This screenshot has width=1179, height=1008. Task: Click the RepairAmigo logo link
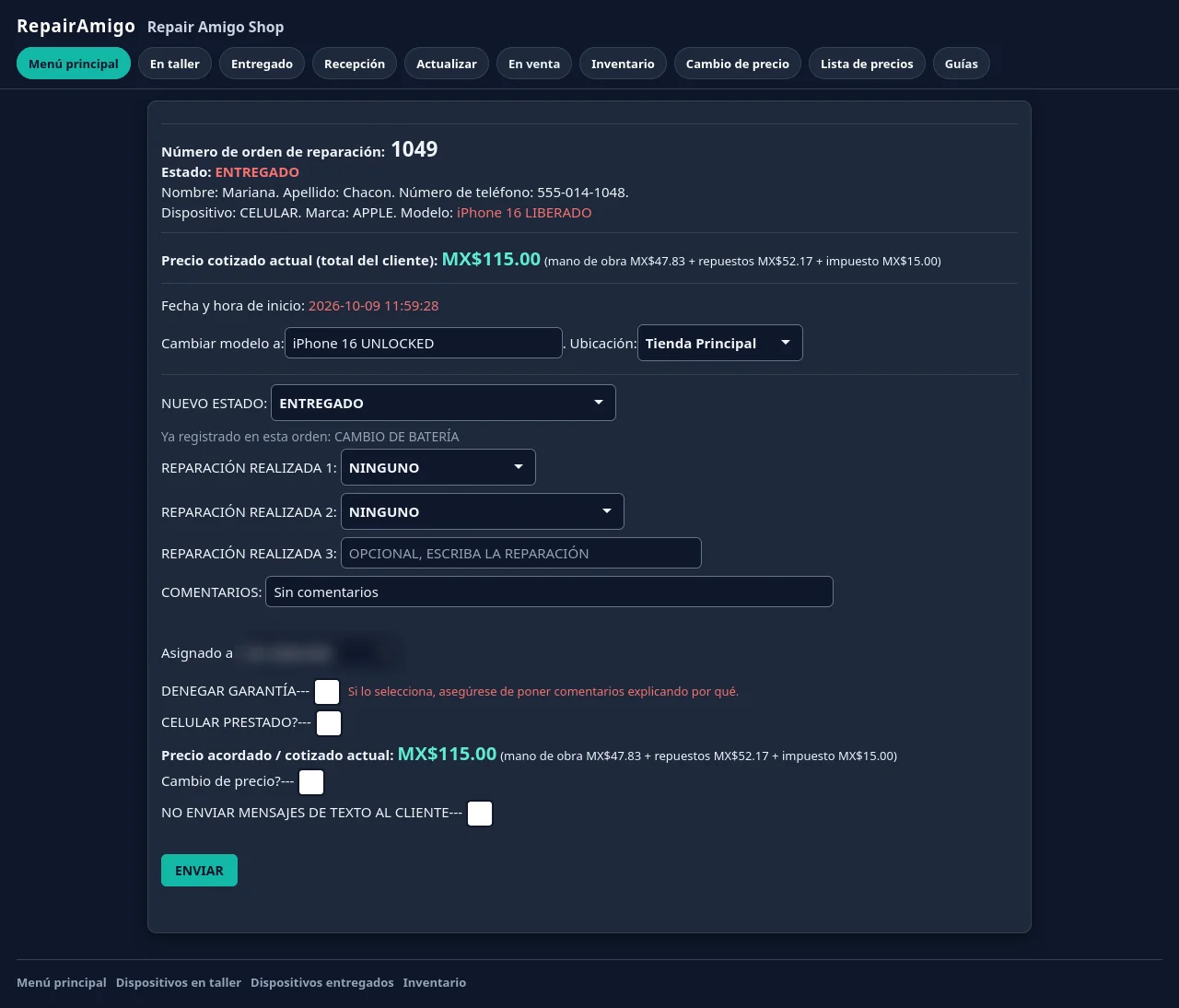point(76,26)
